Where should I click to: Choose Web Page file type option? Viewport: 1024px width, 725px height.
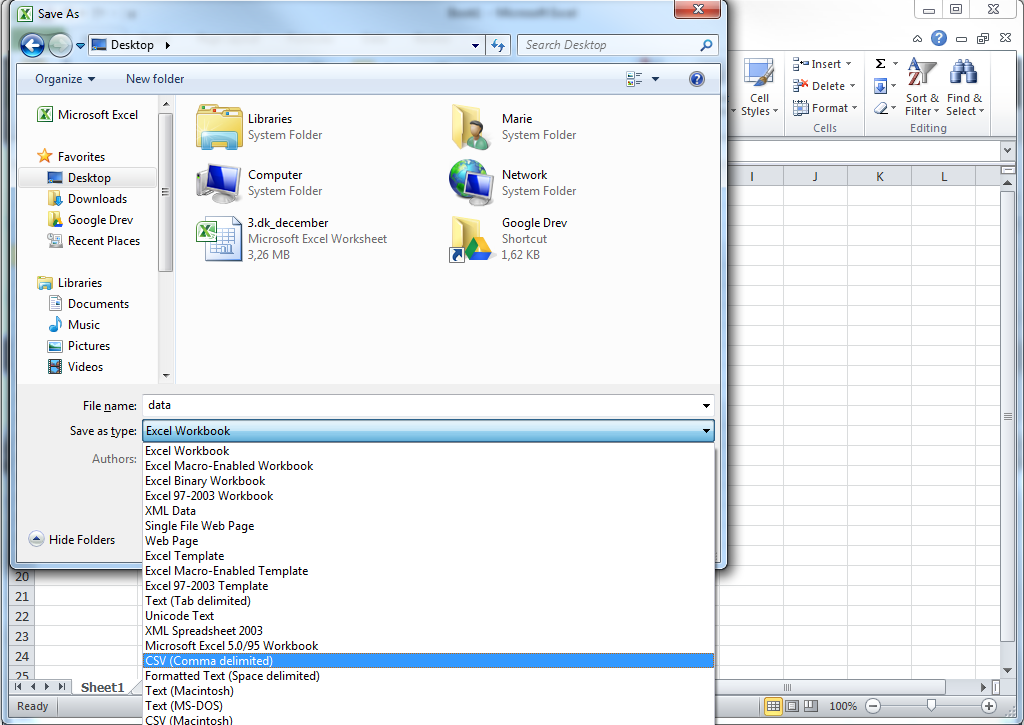428,541
